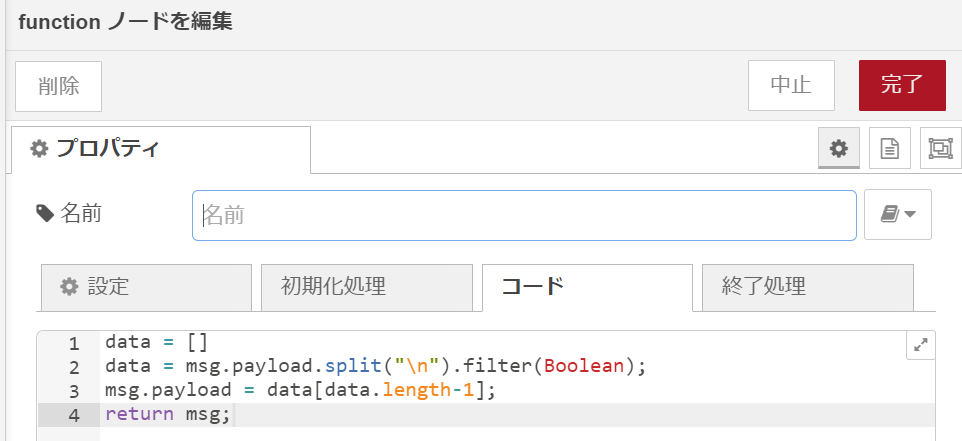Click the 中止 (Cancel) button
The width and height of the screenshot is (962, 441).
tap(791, 85)
